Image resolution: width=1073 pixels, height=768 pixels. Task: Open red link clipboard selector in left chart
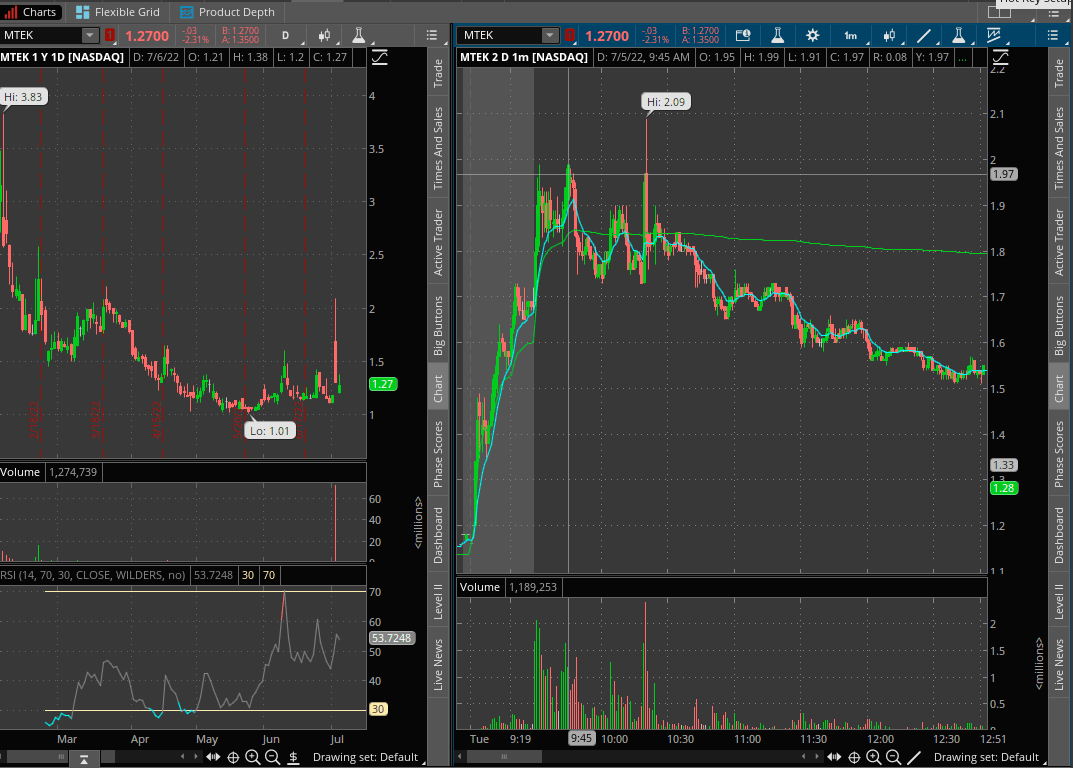[109, 35]
